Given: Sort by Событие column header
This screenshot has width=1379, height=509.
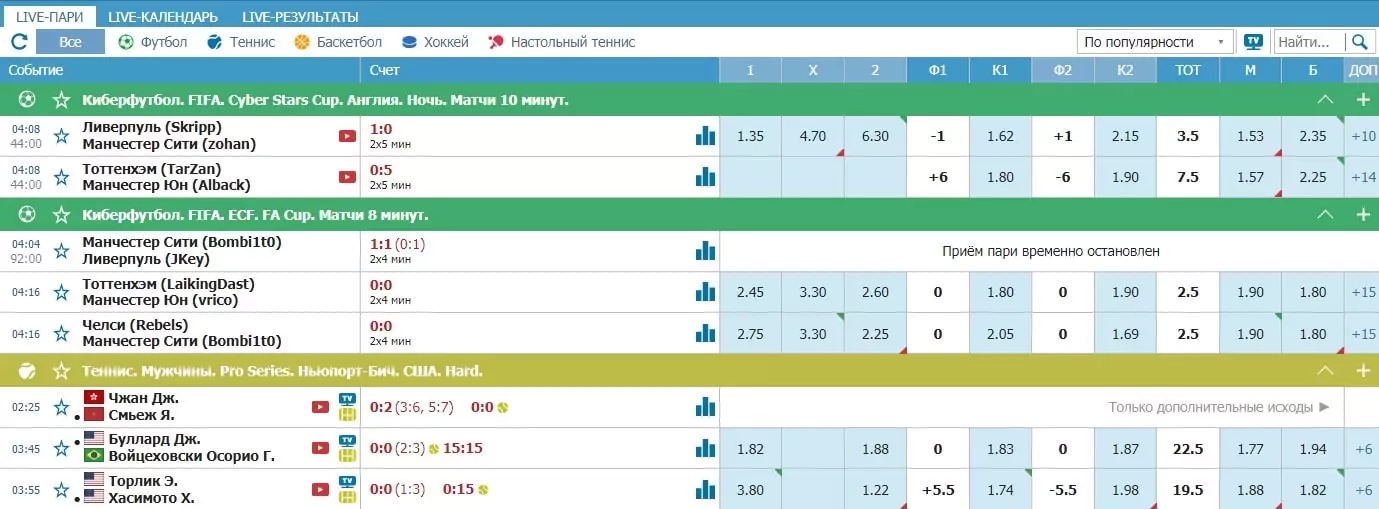Looking at the screenshot, I should (x=36, y=70).
